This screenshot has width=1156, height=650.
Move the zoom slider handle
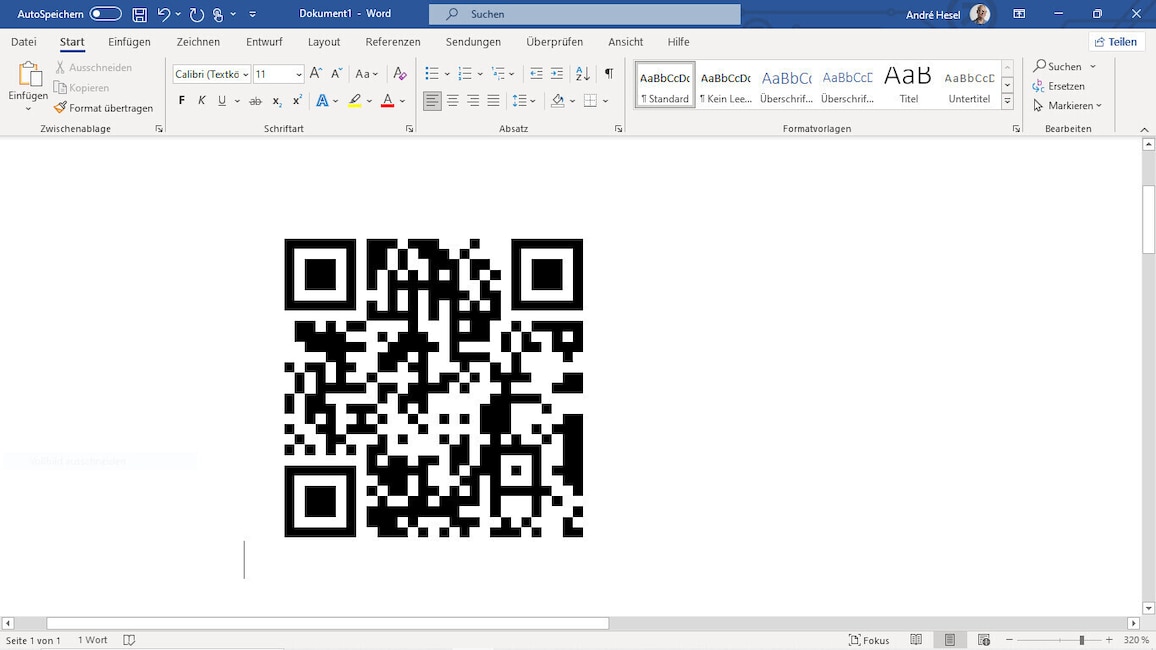point(1082,640)
